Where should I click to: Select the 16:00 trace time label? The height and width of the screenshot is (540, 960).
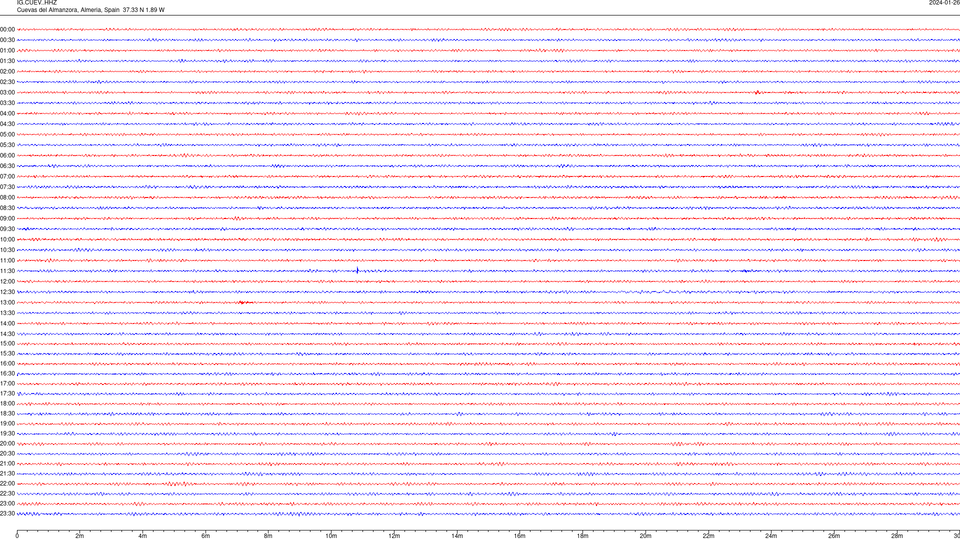(7, 364)
